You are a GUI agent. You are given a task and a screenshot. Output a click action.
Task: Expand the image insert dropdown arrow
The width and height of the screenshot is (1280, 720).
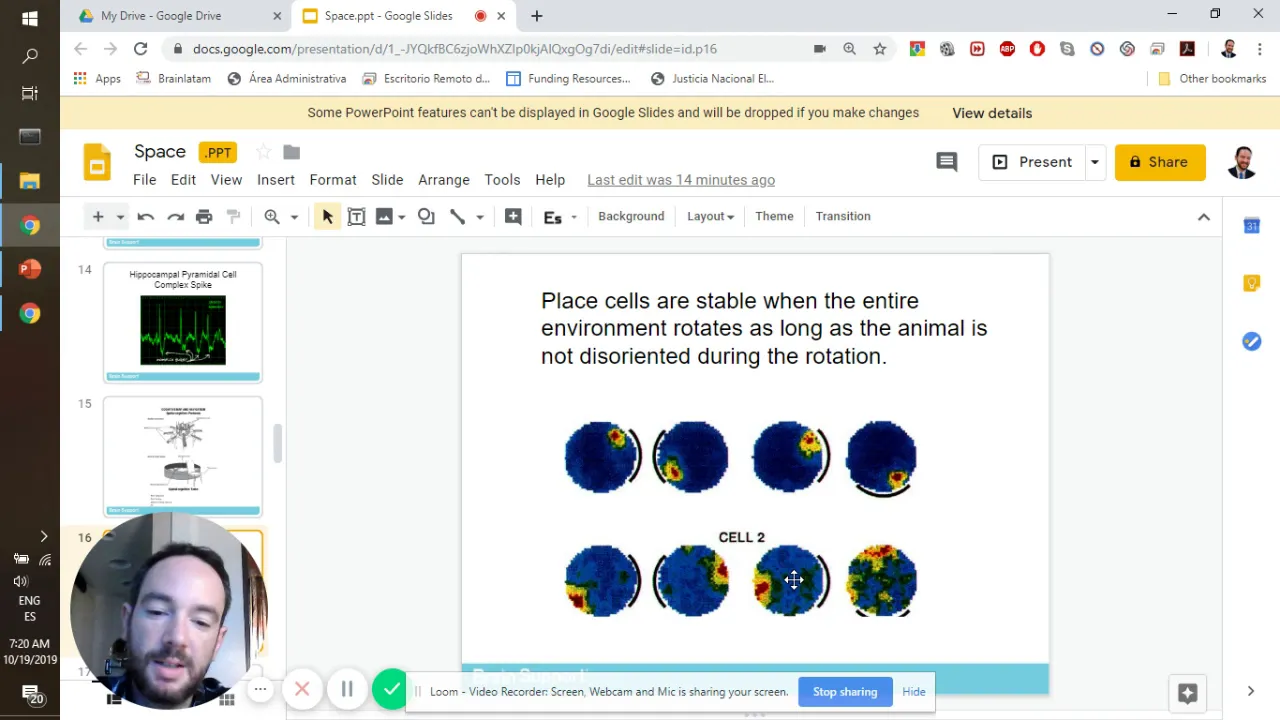tap(402, 217)
